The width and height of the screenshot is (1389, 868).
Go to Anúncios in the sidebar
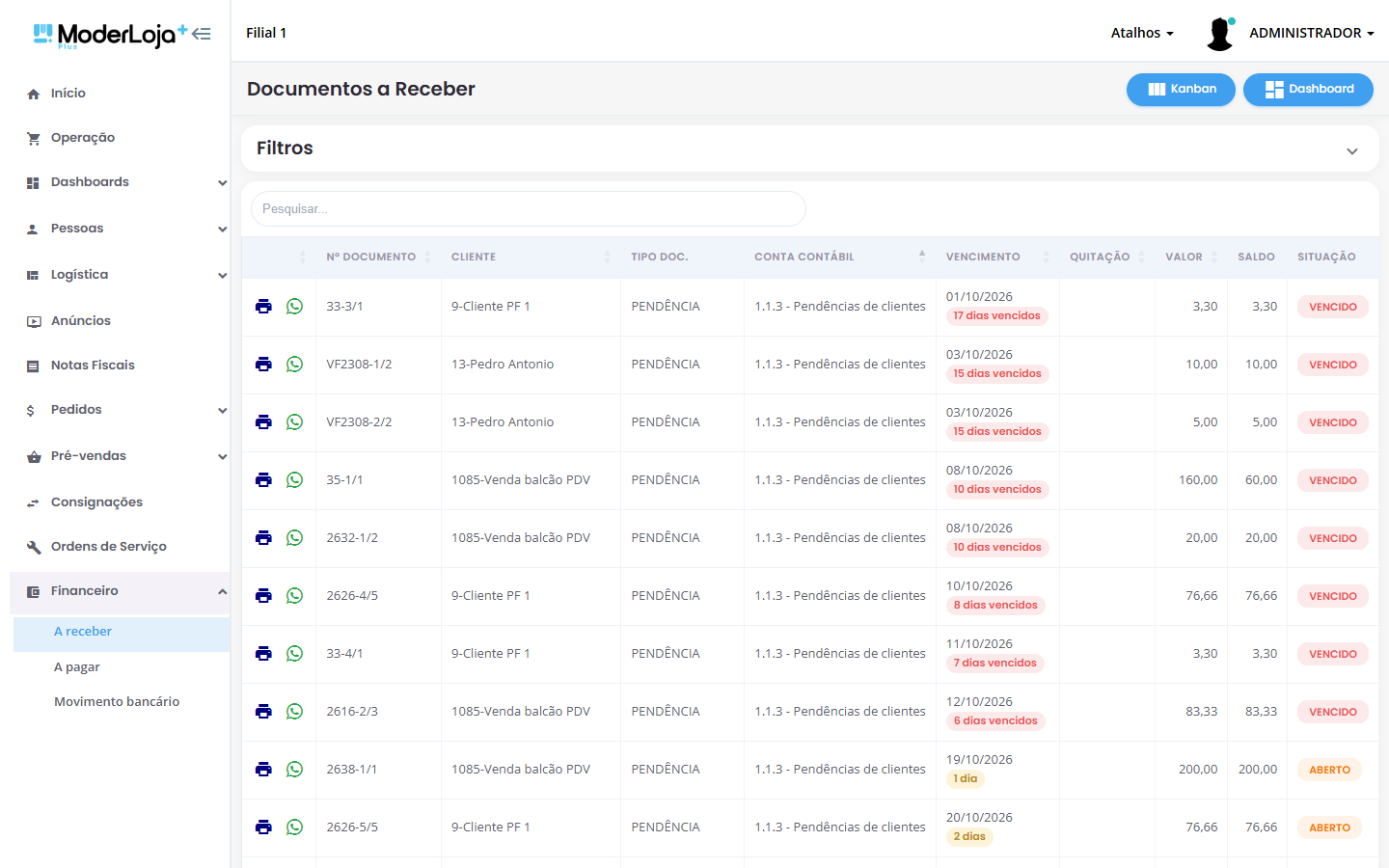[x=120, y=321]
